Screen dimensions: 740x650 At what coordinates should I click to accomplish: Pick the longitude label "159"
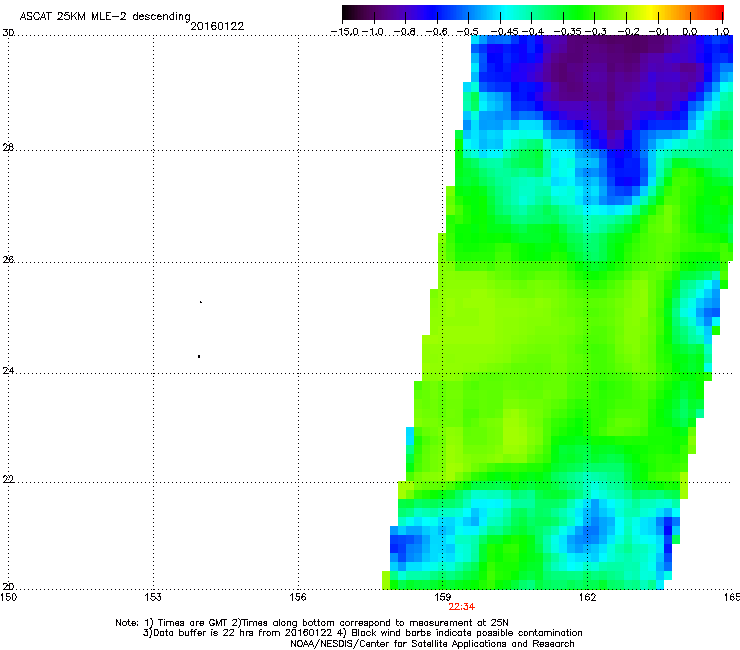[442, 597]
